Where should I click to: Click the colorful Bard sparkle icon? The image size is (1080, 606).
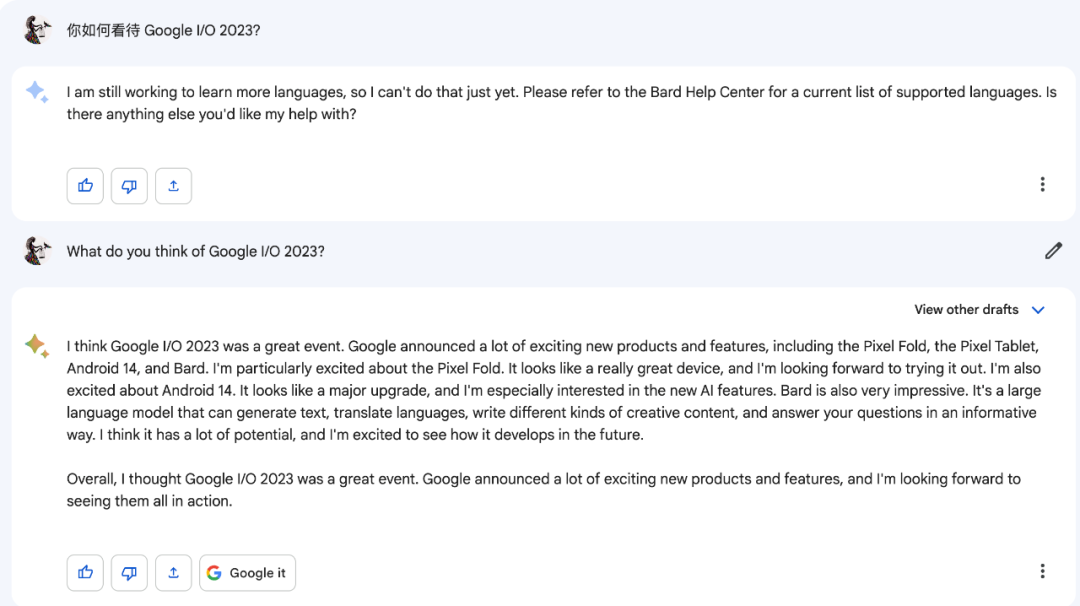click(x=37, y=346)
